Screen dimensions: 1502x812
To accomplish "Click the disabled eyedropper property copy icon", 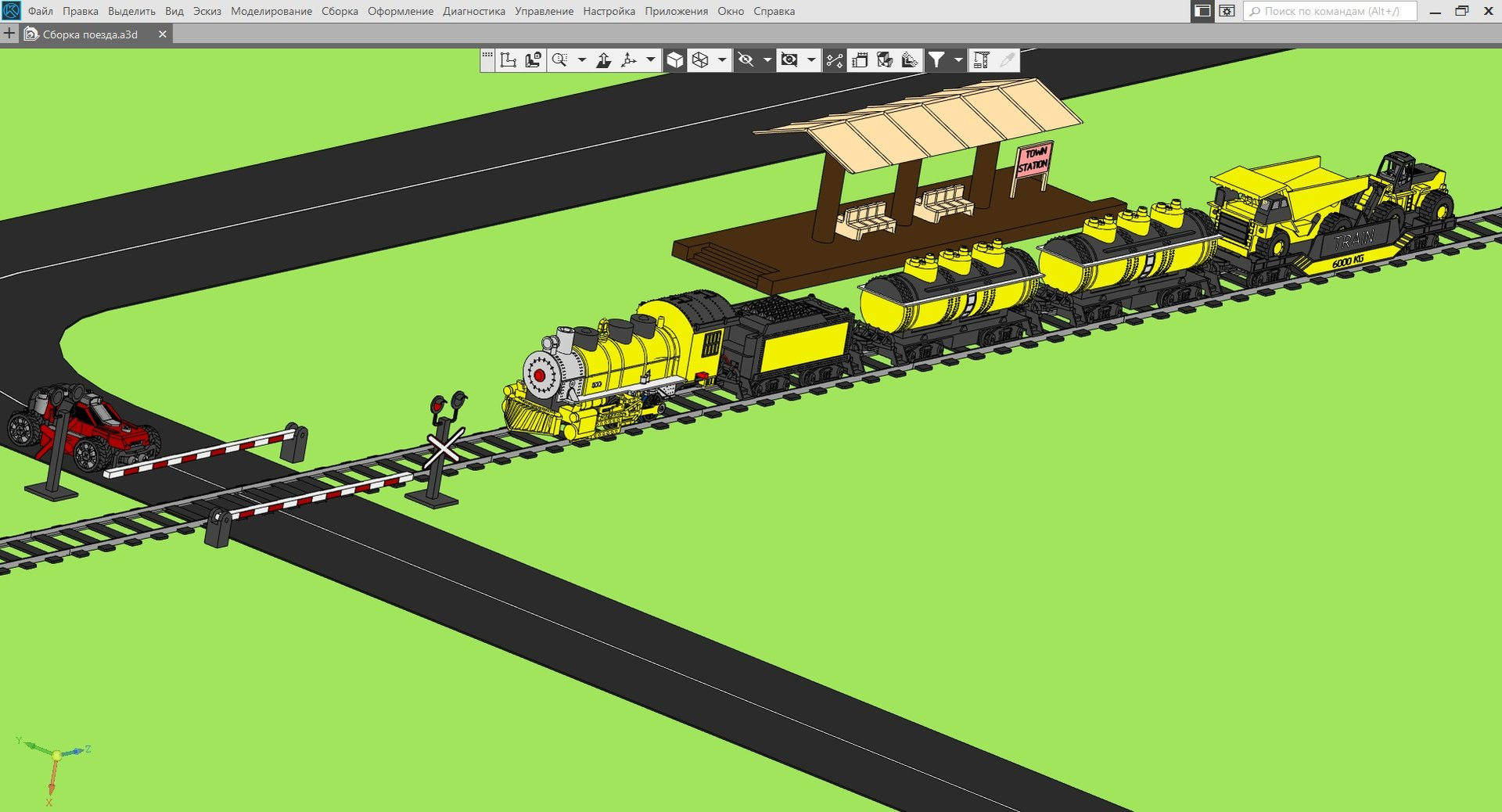I will (x=1007, y=60).
